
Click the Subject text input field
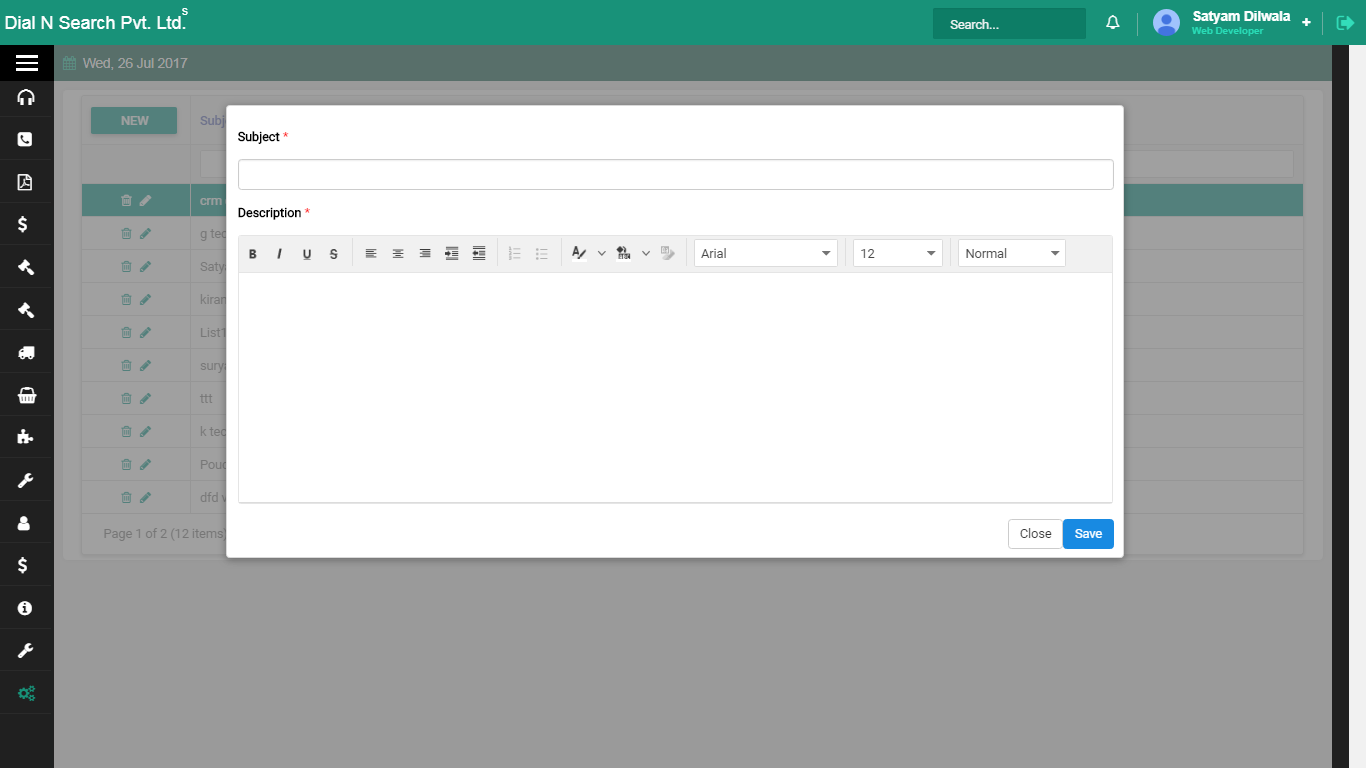[x=675, y=175]
